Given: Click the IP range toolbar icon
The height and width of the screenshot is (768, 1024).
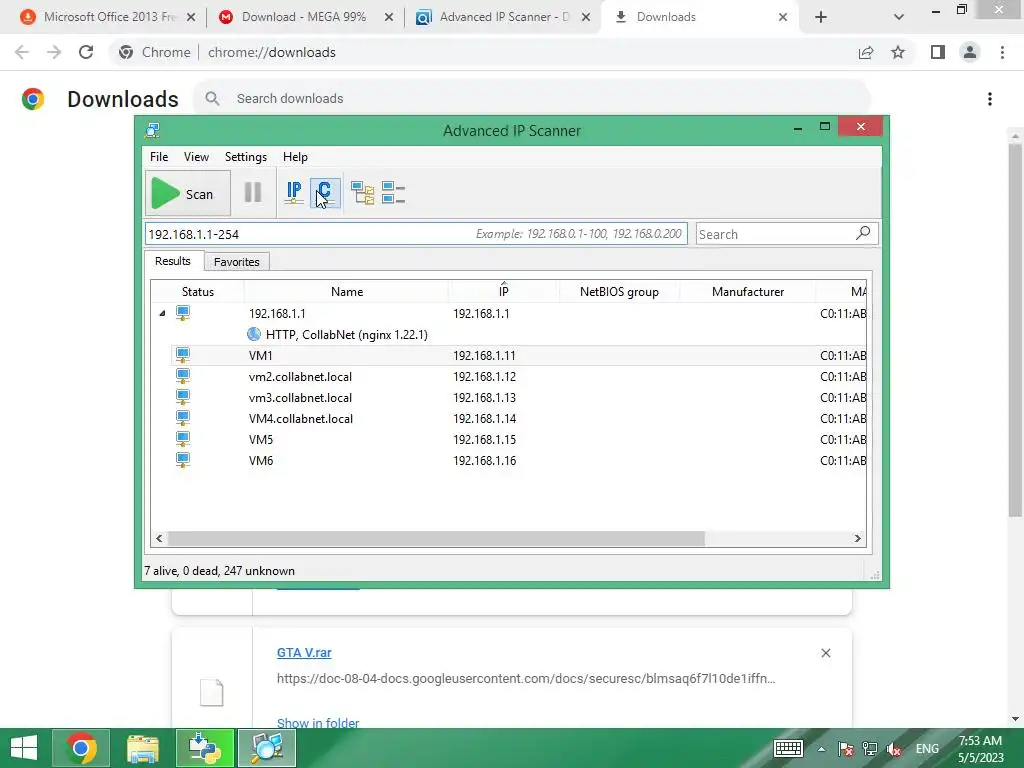Looking at the screenshot, I should [x=294, y=193].
